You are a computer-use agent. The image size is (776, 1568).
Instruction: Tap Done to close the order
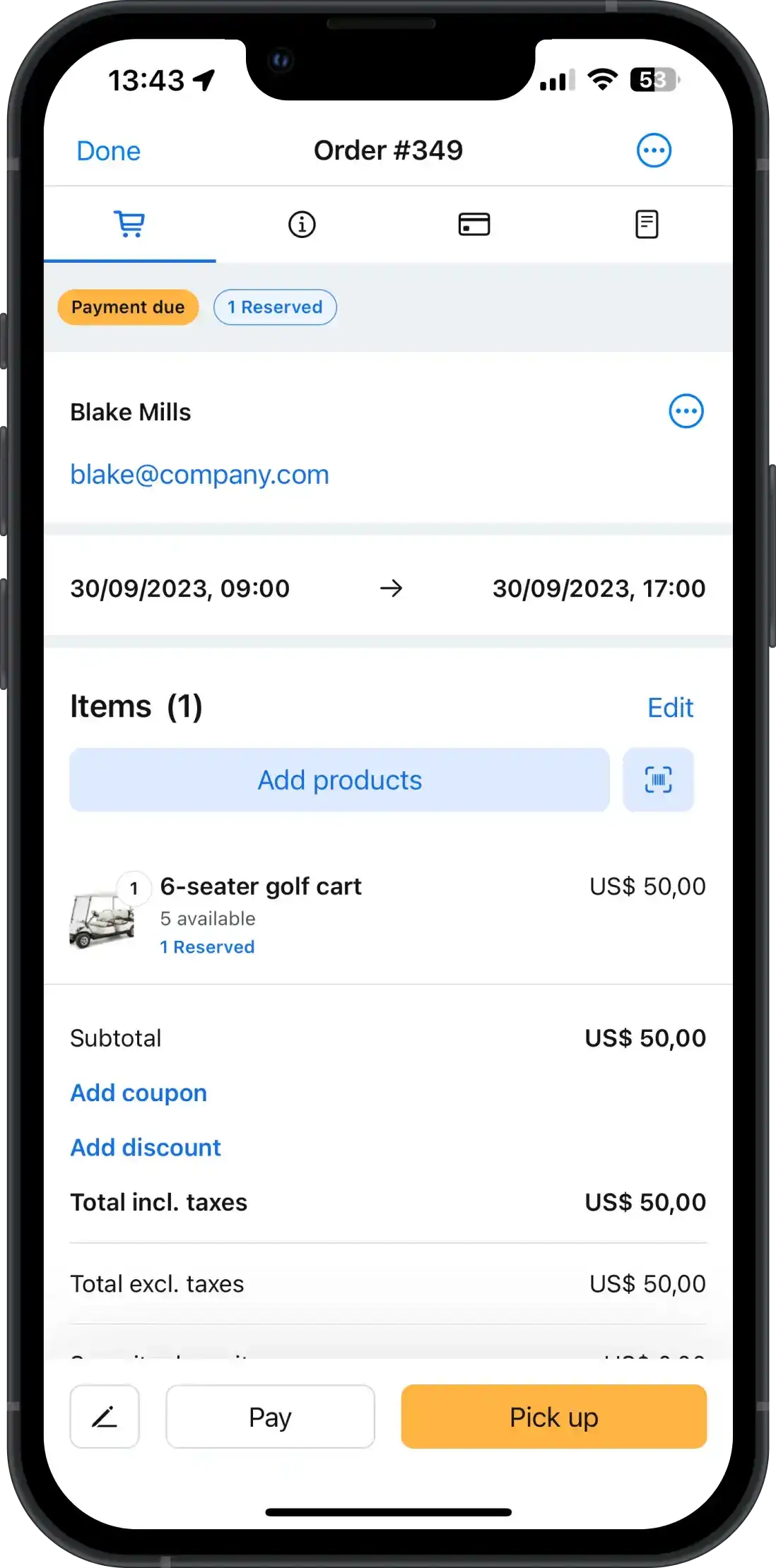pos(109,151)
